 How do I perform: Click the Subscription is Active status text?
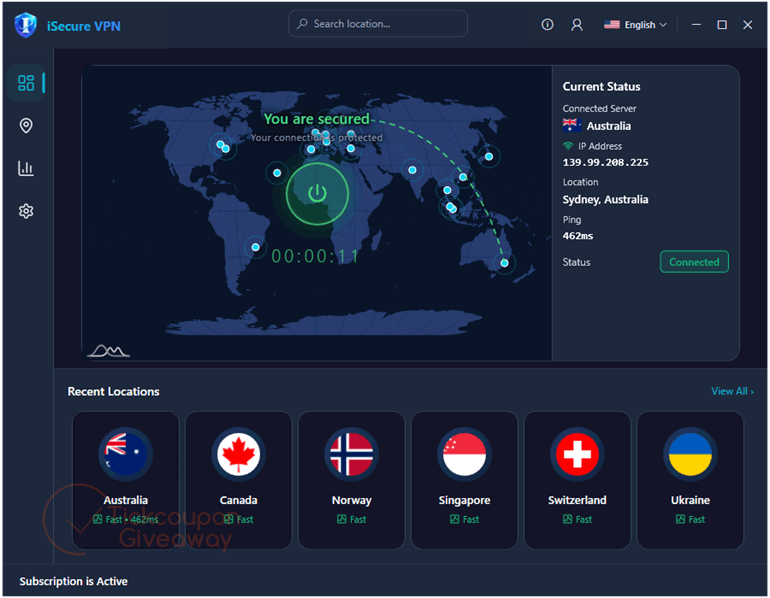click(74, 581)
